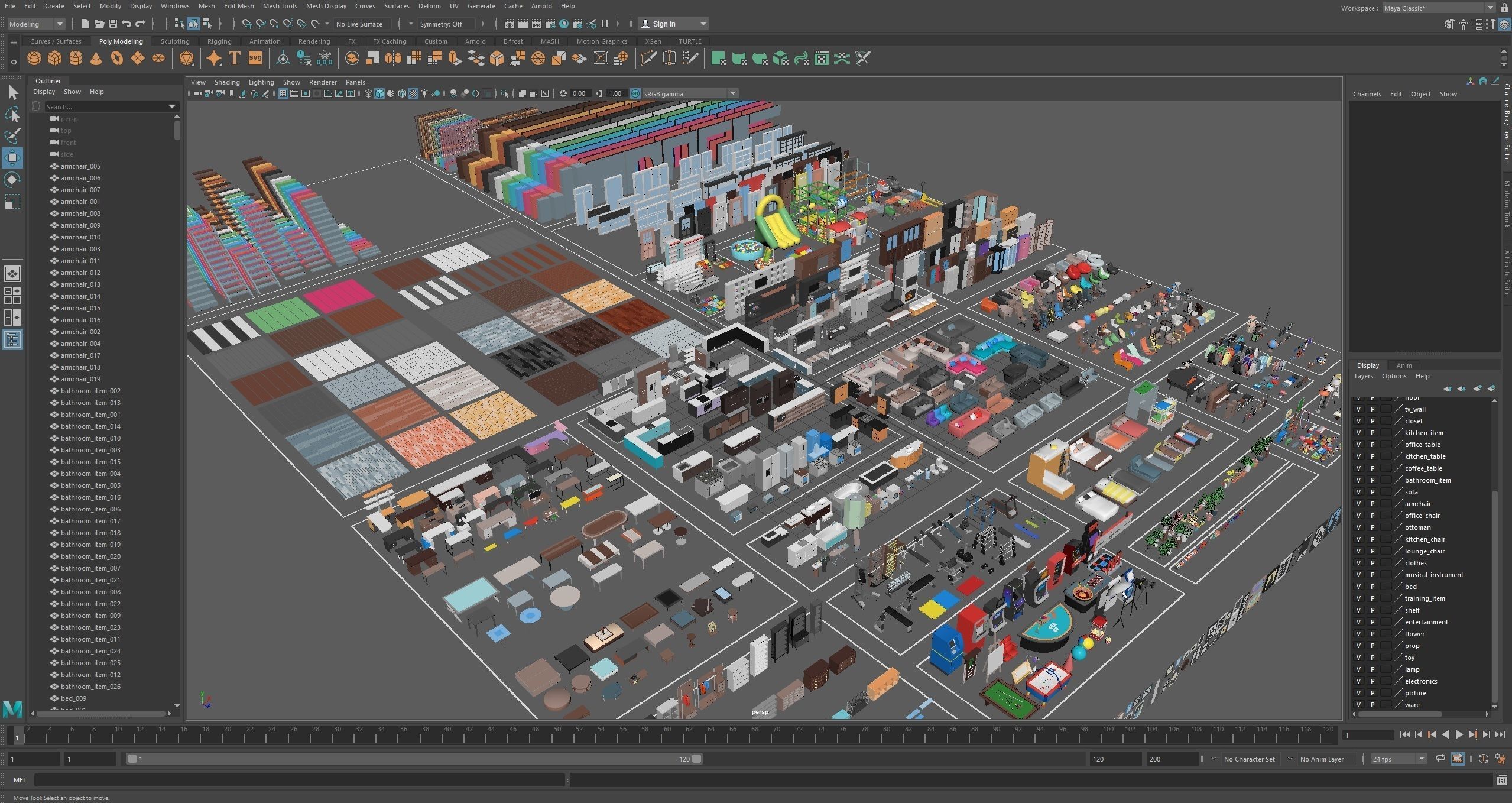Switch to the Sculpting shelf tab
1512x803 pixels.
175,41
